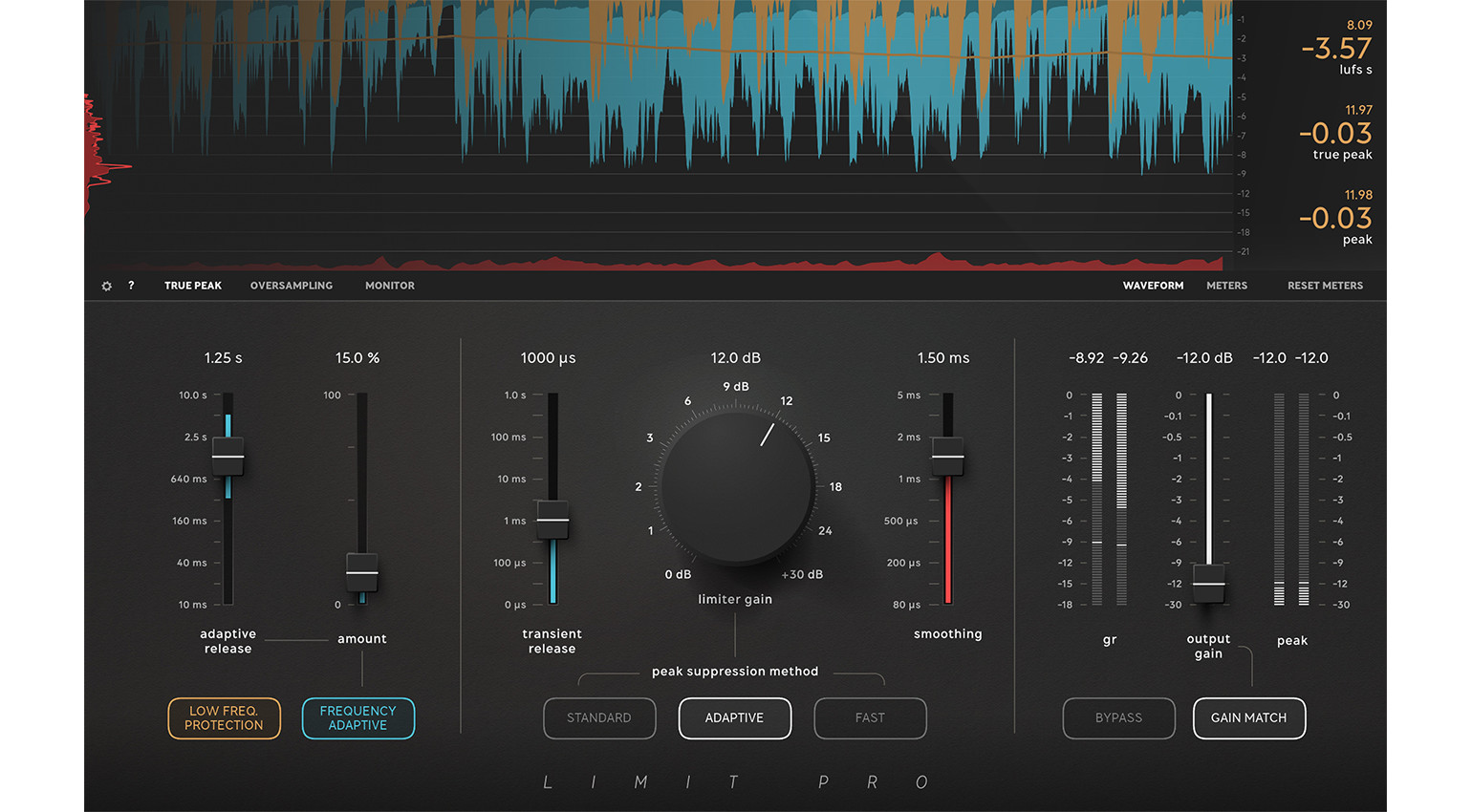
Task: Click the smoothing slider handle
Action: pos(947,457)
